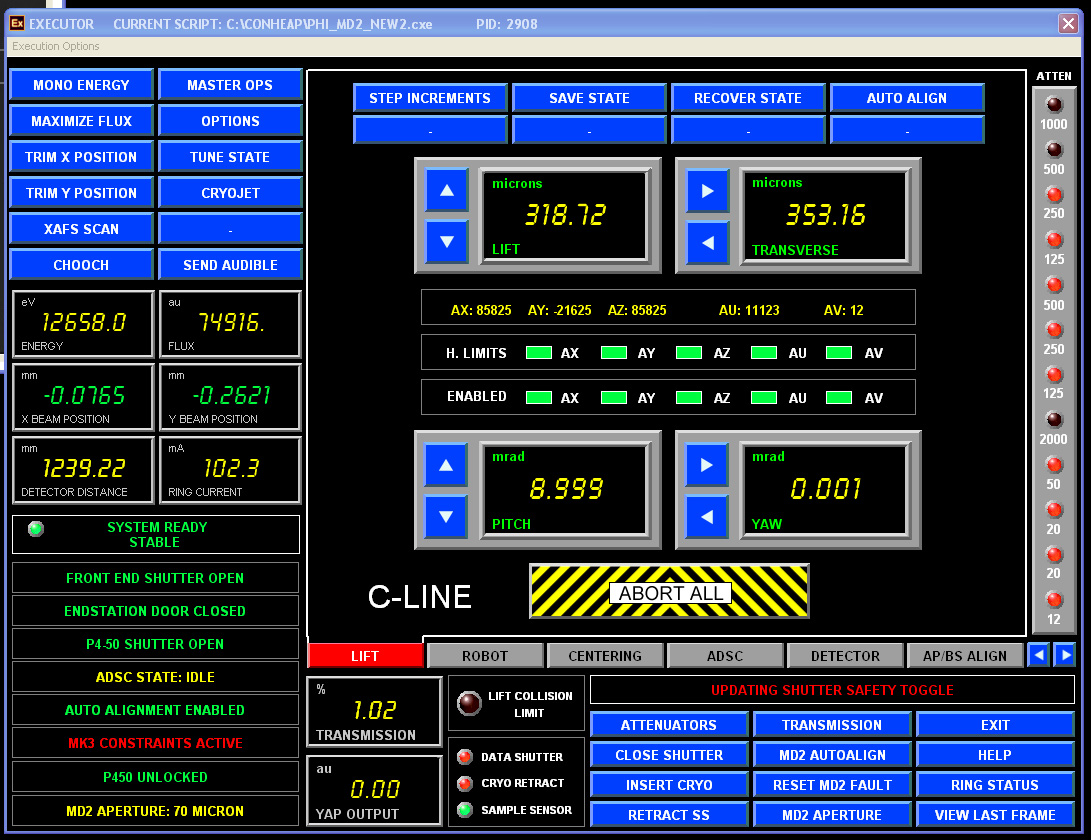
Task: Start MD2 AUTOALIGN
Action: coord(834,755)
